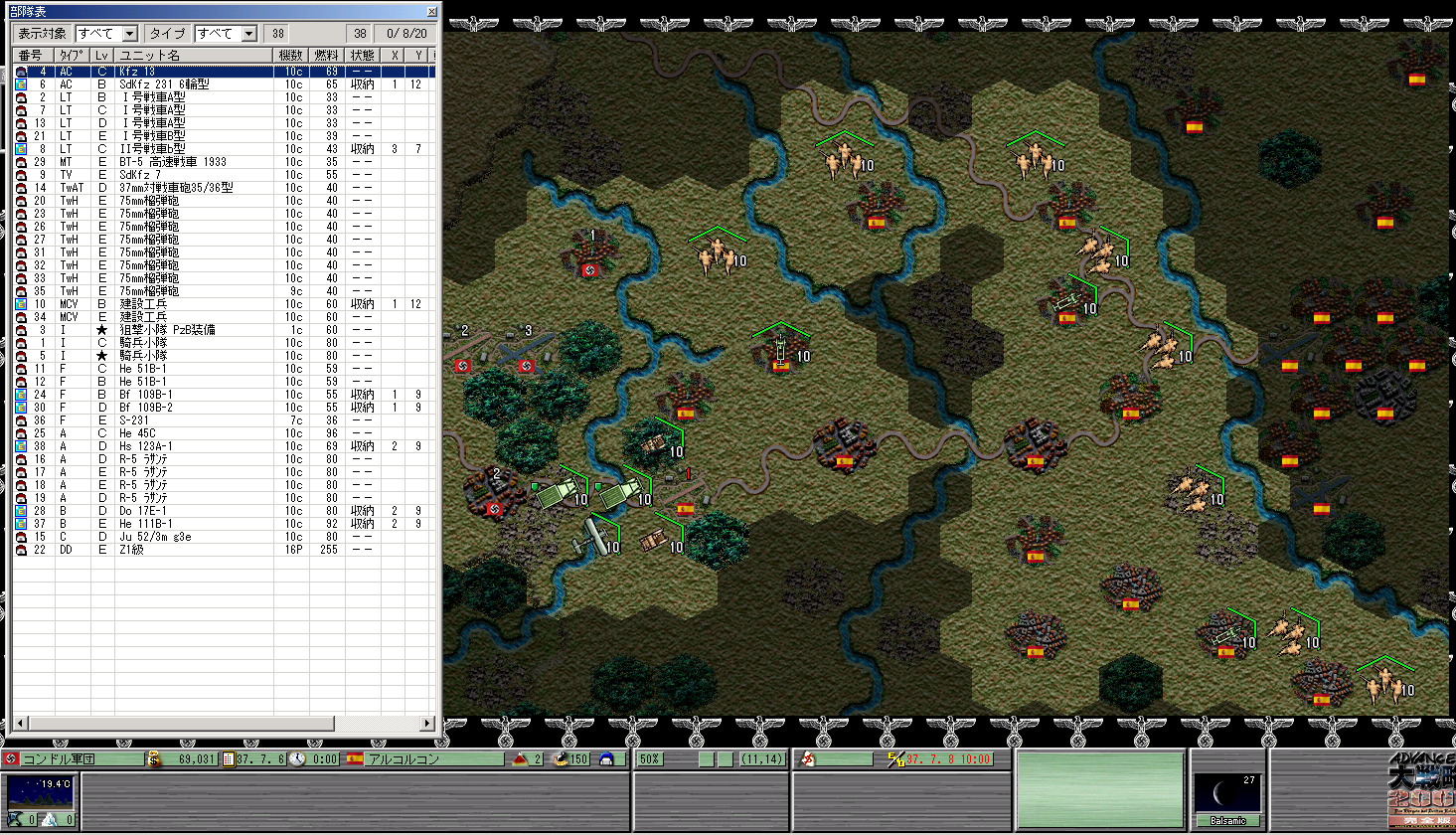Select the Ju 52/3m g3e row
This screenshot has width=1456, height=835.
[224, 537]
